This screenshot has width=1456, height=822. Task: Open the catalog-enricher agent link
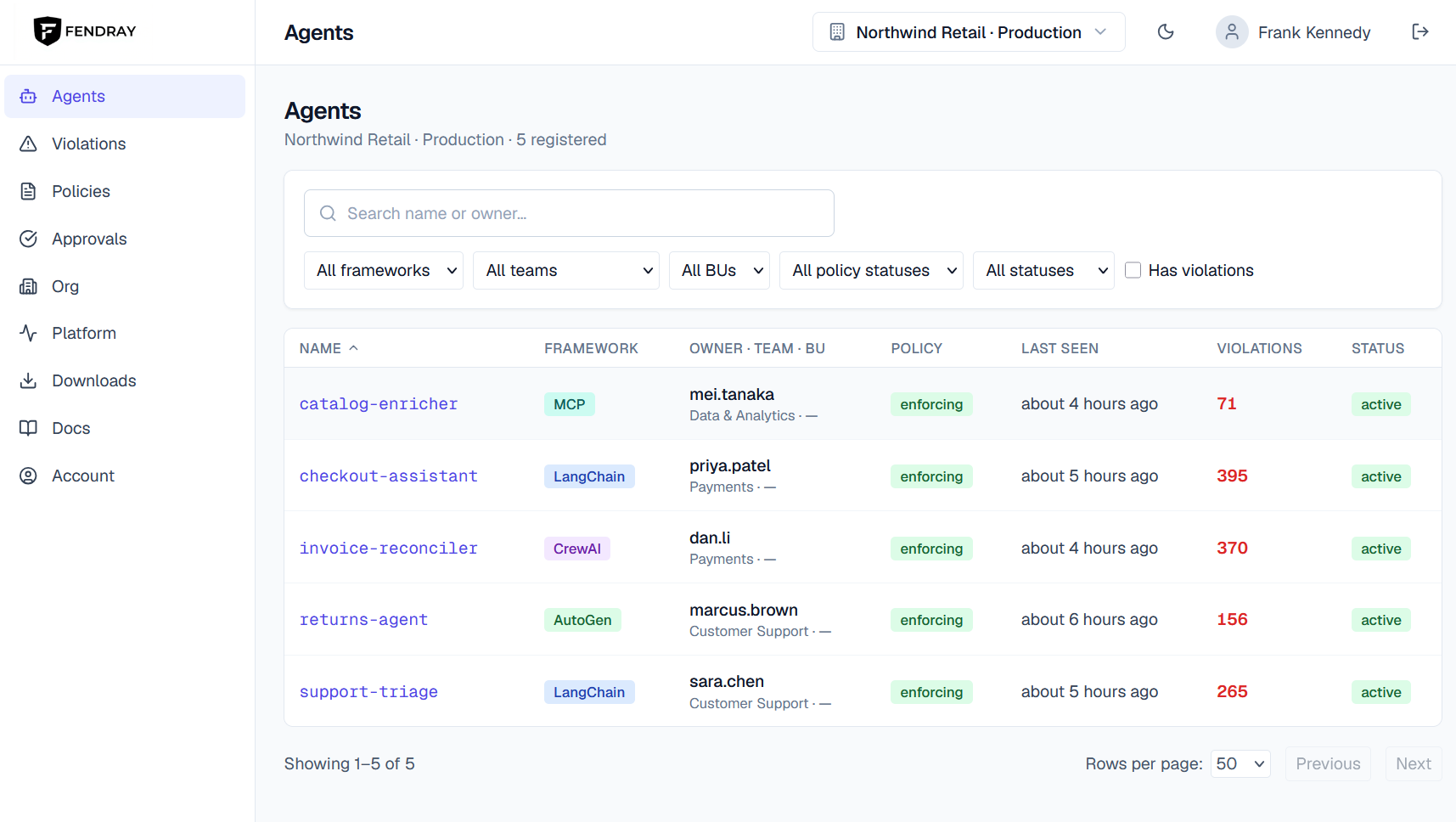pos(379,404)
